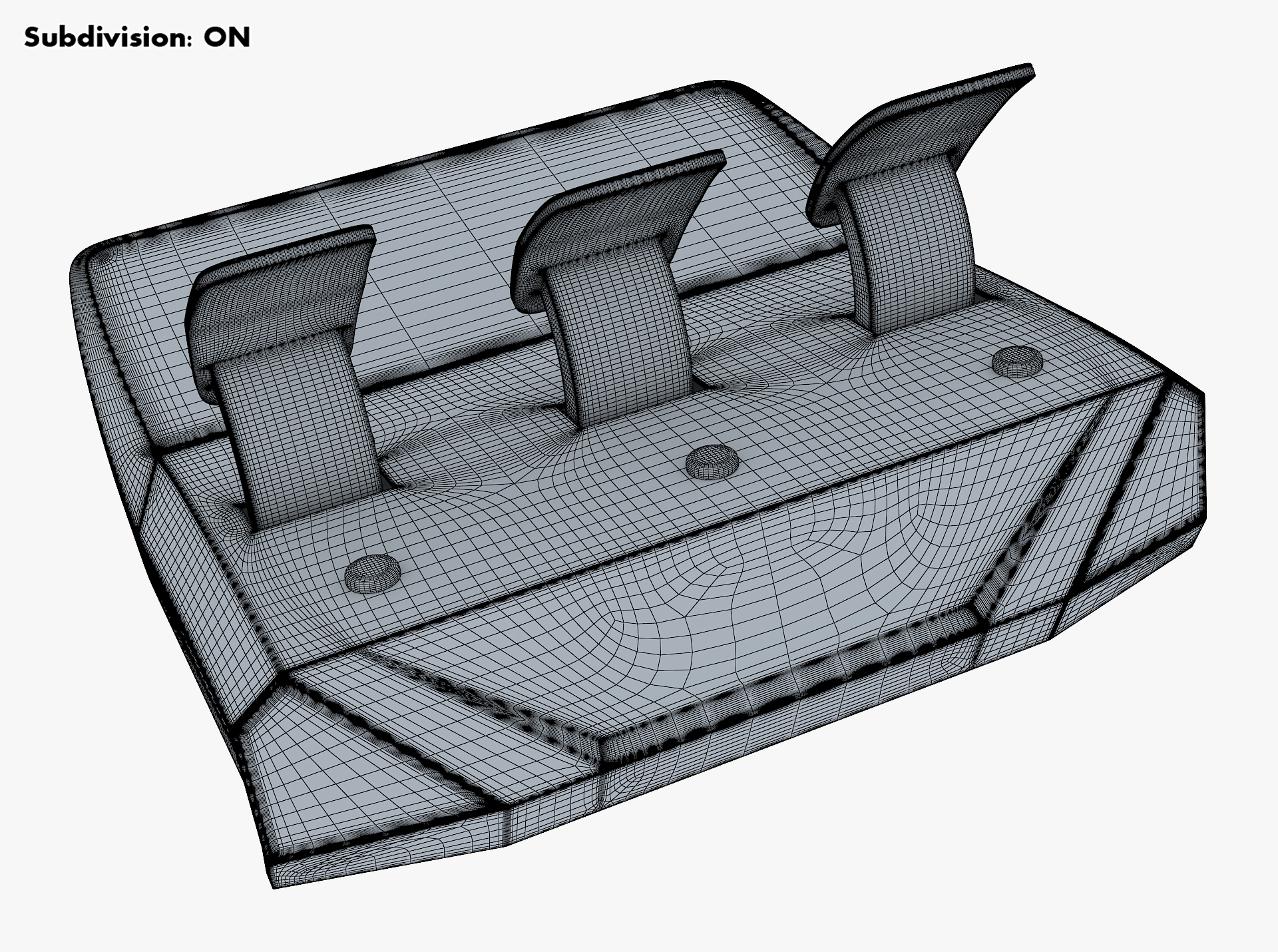The width and height of the screenshot is (1278, 952).
Task: Select the left round bolt on the deck
Action: pyautogui.click(x=373, y=573)
